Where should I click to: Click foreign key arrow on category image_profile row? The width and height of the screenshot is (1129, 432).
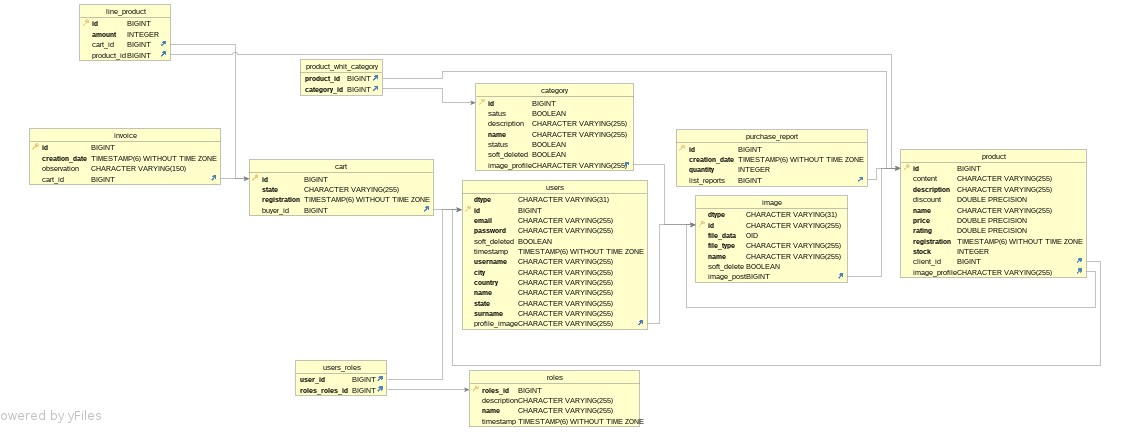pos(626,165)
